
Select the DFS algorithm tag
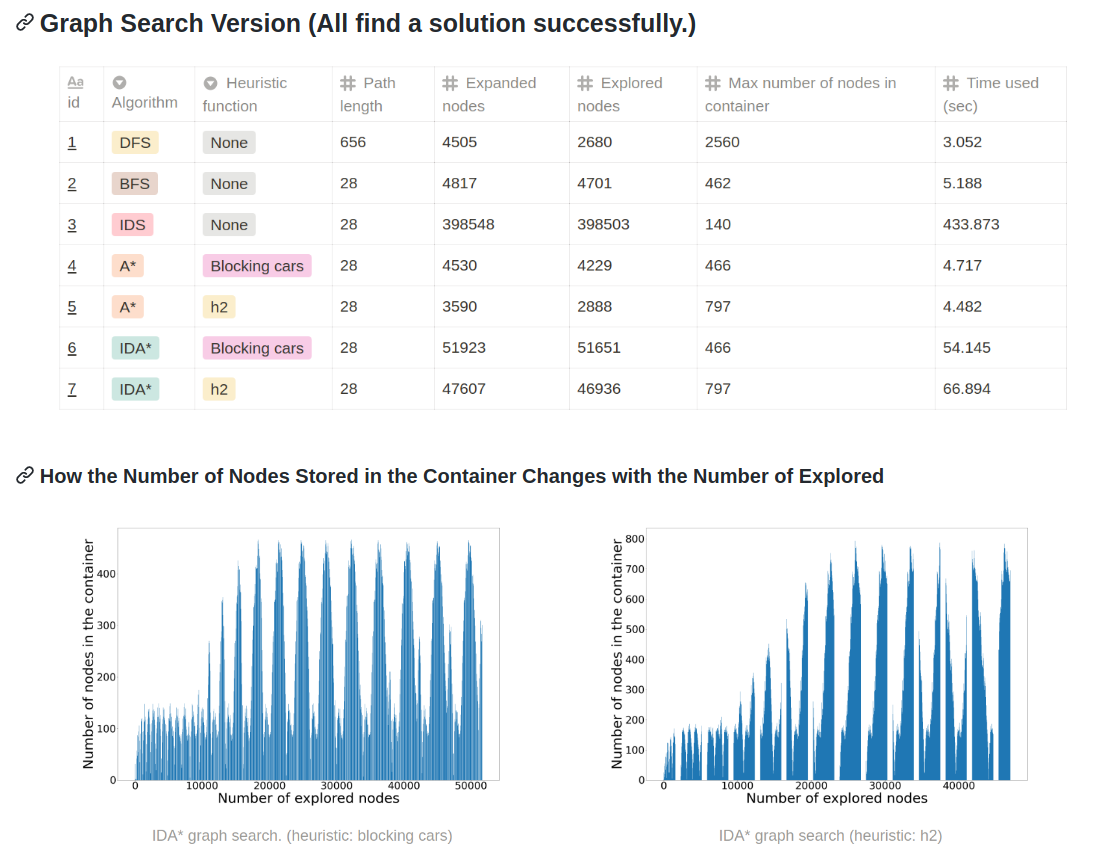point(135,143)
